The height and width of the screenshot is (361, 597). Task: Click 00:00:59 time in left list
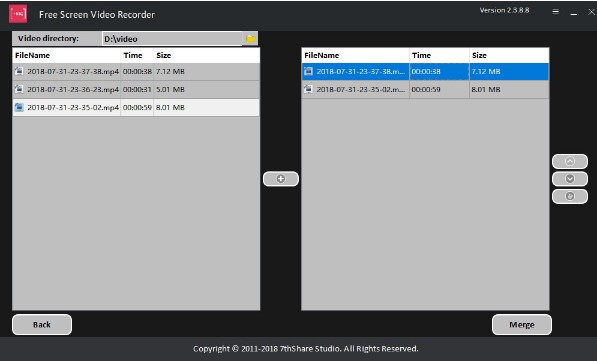(x=137, y=107)
